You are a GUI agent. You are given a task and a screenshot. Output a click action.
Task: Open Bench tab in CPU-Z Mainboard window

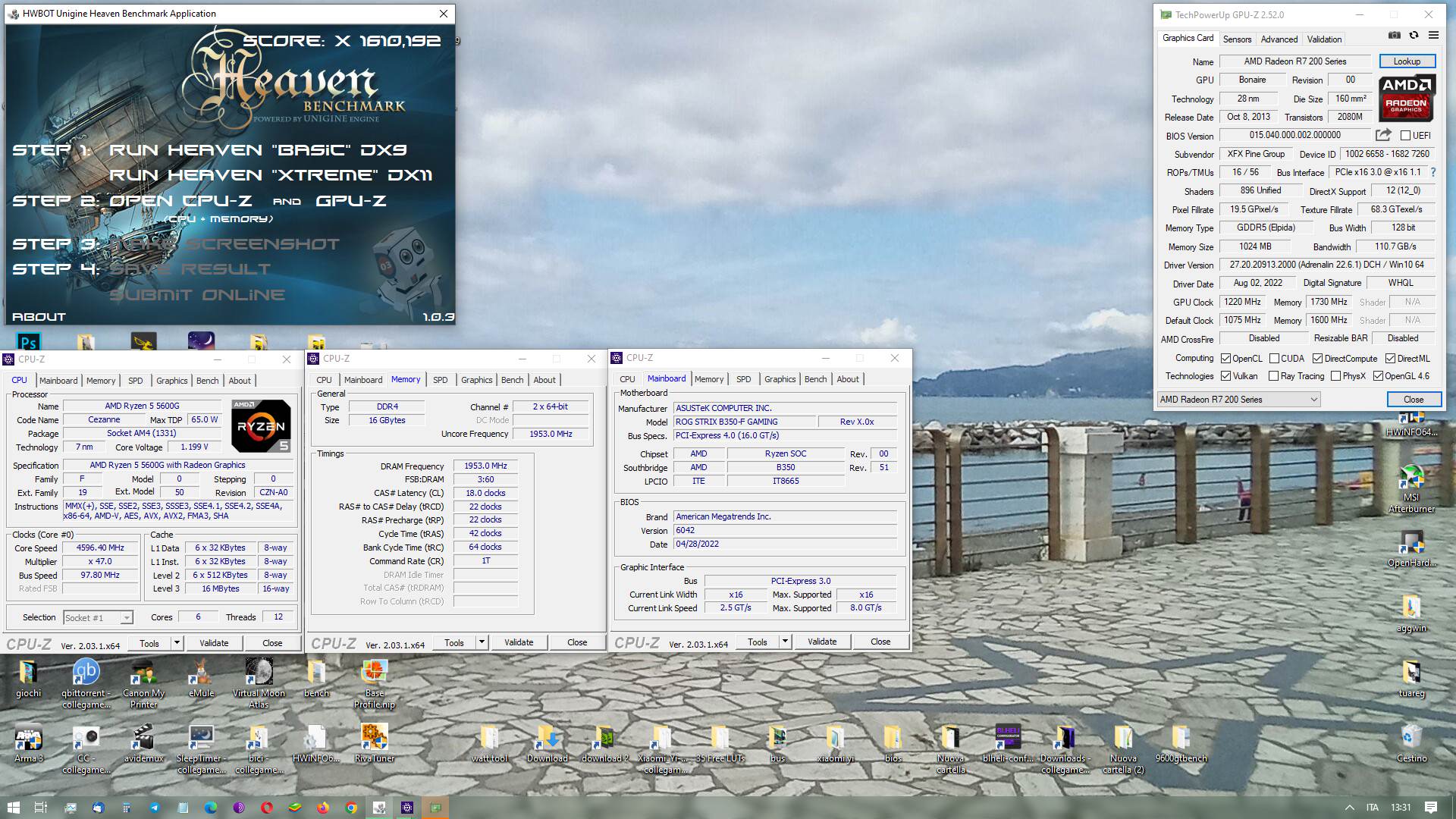815,379
